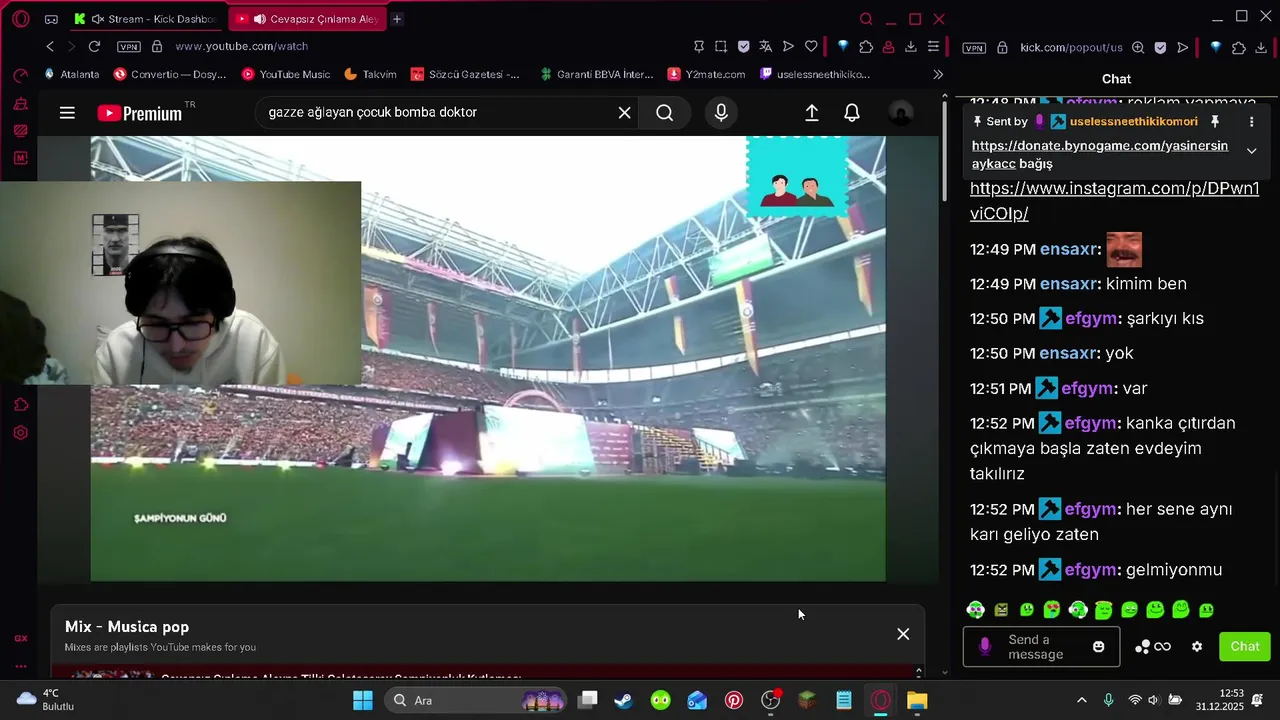This screenshot has width=1280, height=720.
Task: Reload the YouTube page
Action: pos(94,46)
